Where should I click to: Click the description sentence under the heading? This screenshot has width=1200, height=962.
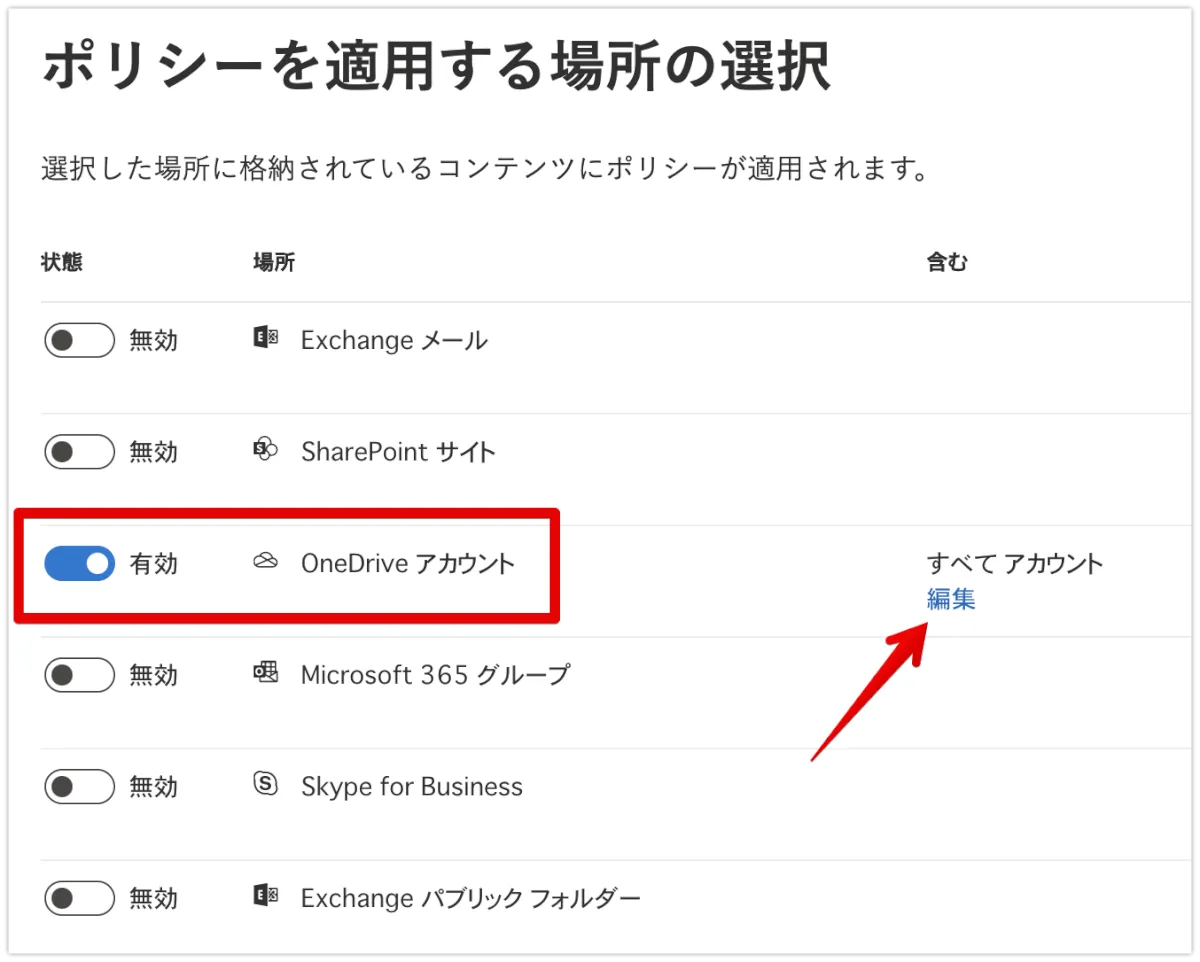click(486, 168)
